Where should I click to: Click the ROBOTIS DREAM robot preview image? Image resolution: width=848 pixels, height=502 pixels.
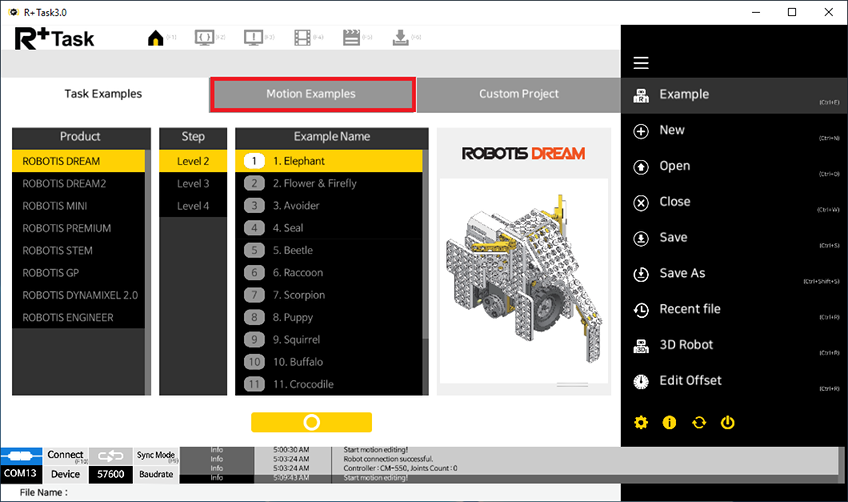pos(524,262)
